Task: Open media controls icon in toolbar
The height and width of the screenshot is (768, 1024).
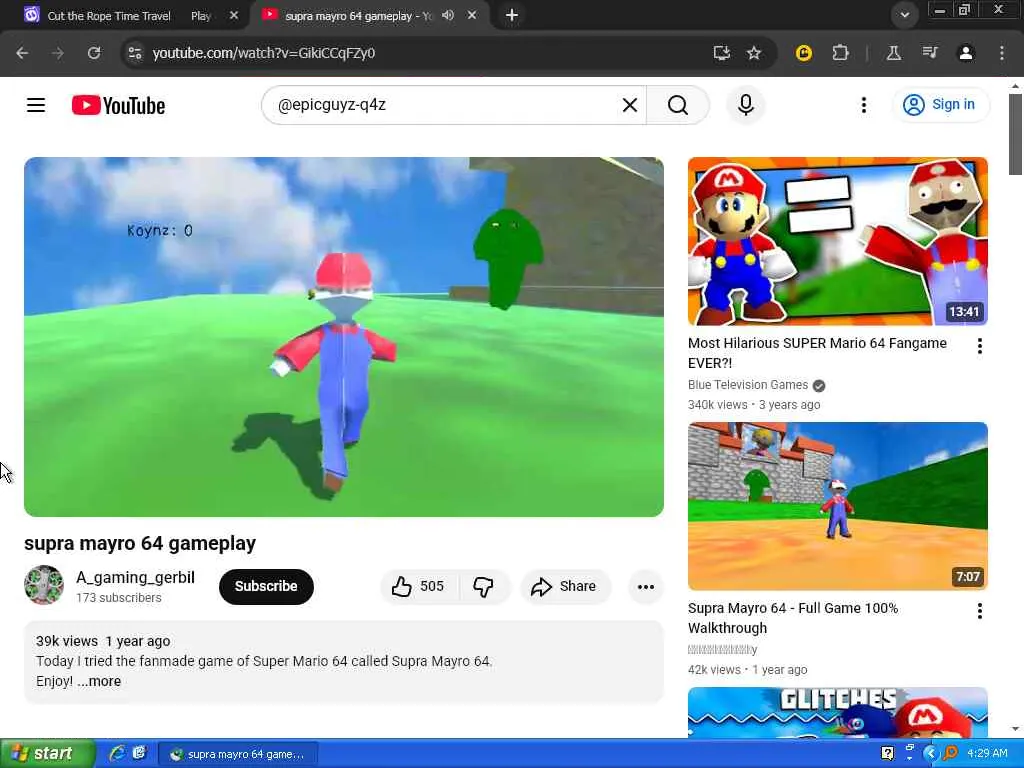Action: click(x=929, y=53)
